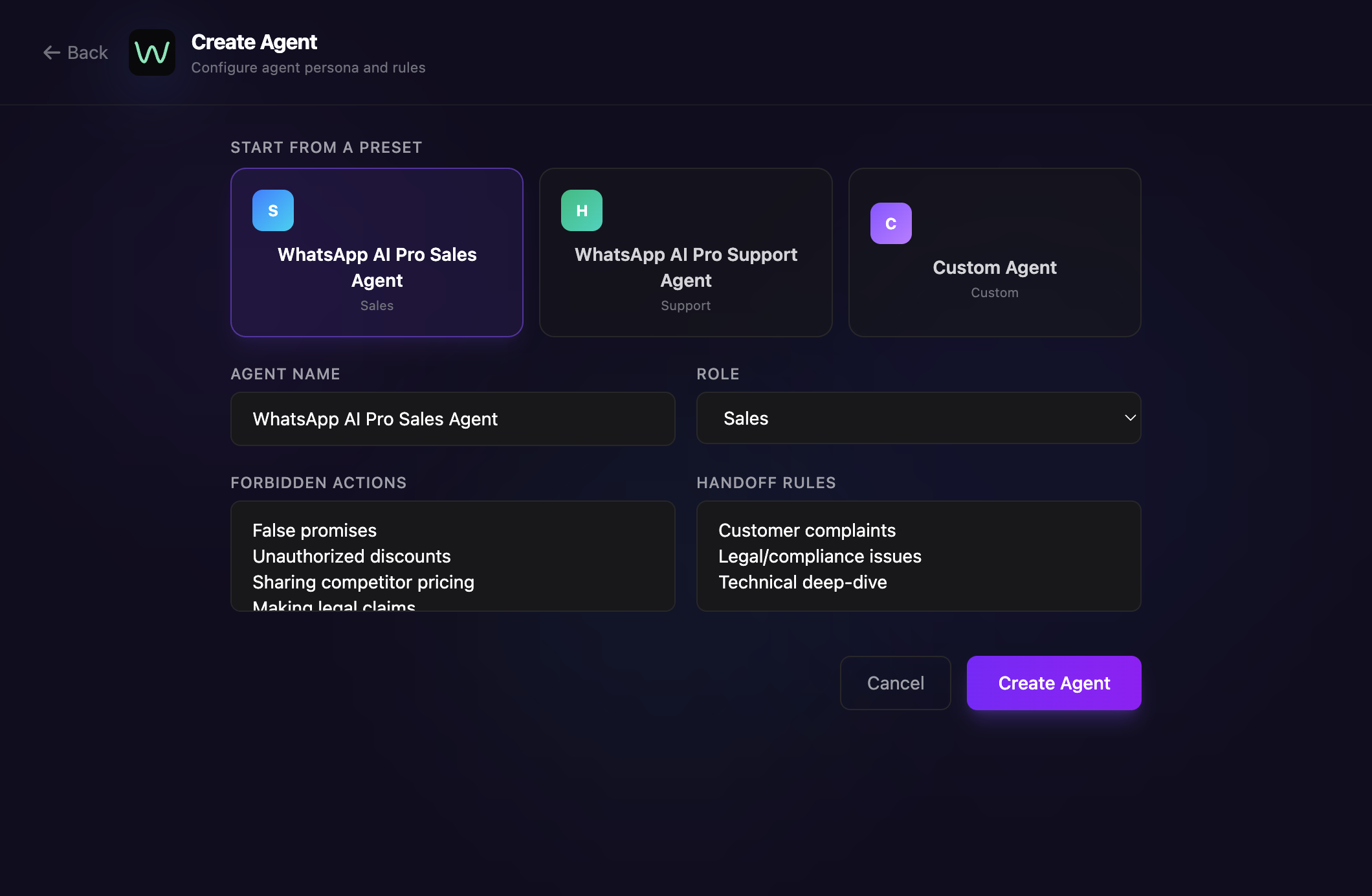The width and height of the screenshot is (1372, 896).
Task: Choose the Custom Agent preset card
Action: coord(995,252)
